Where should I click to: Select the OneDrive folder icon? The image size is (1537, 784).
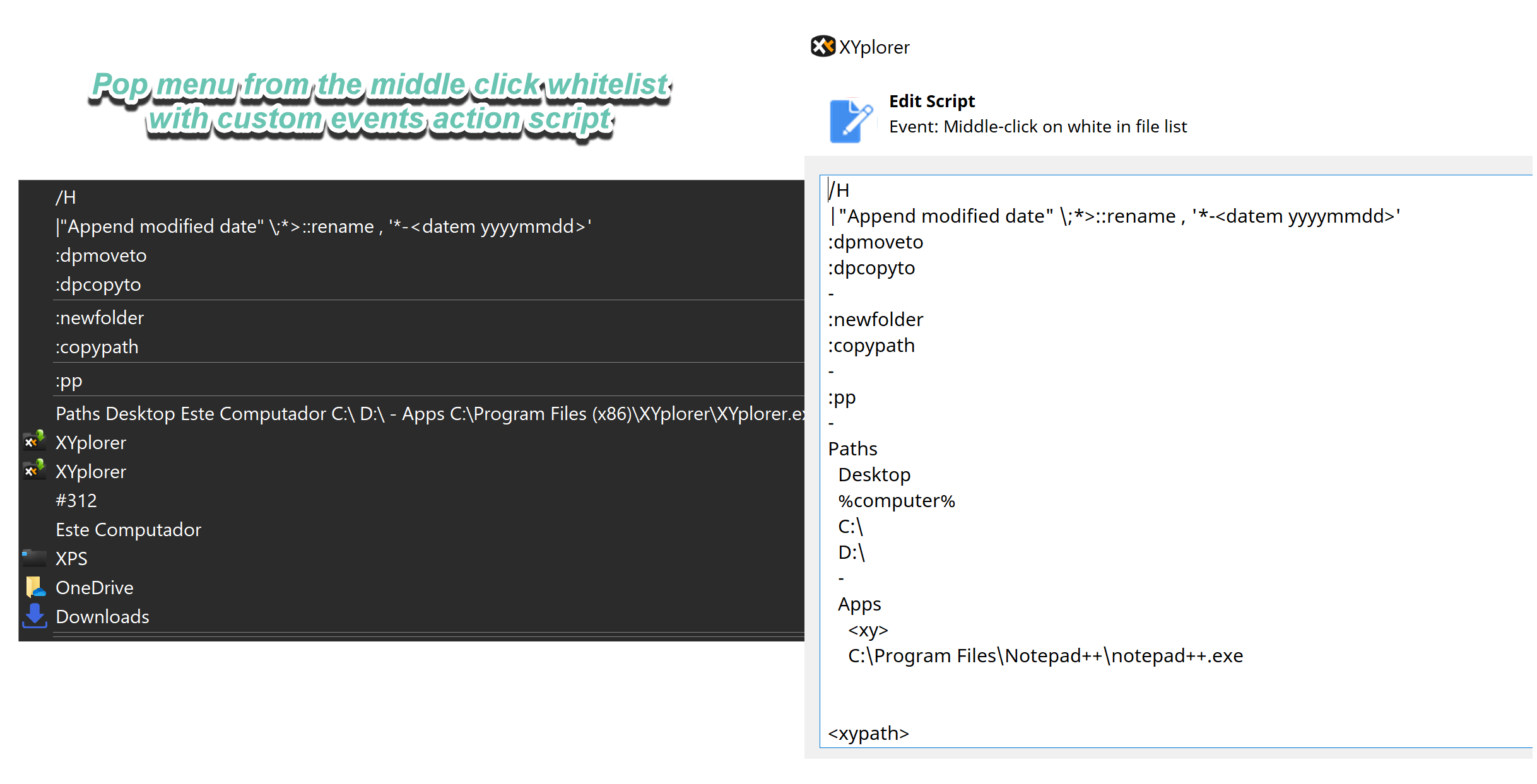[x=34, y=587]
